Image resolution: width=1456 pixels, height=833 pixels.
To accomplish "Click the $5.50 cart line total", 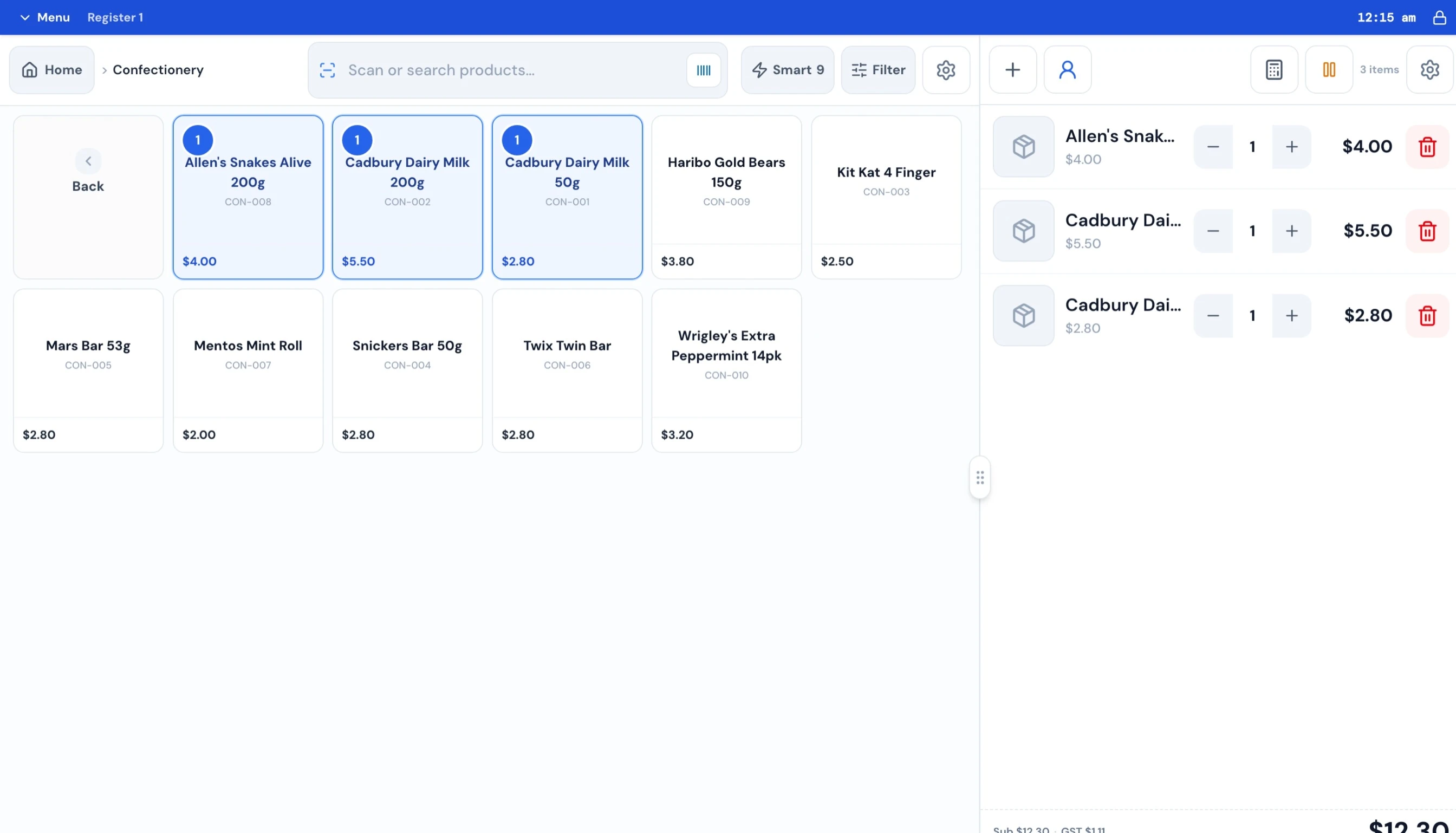I will tap(1367, 231).
